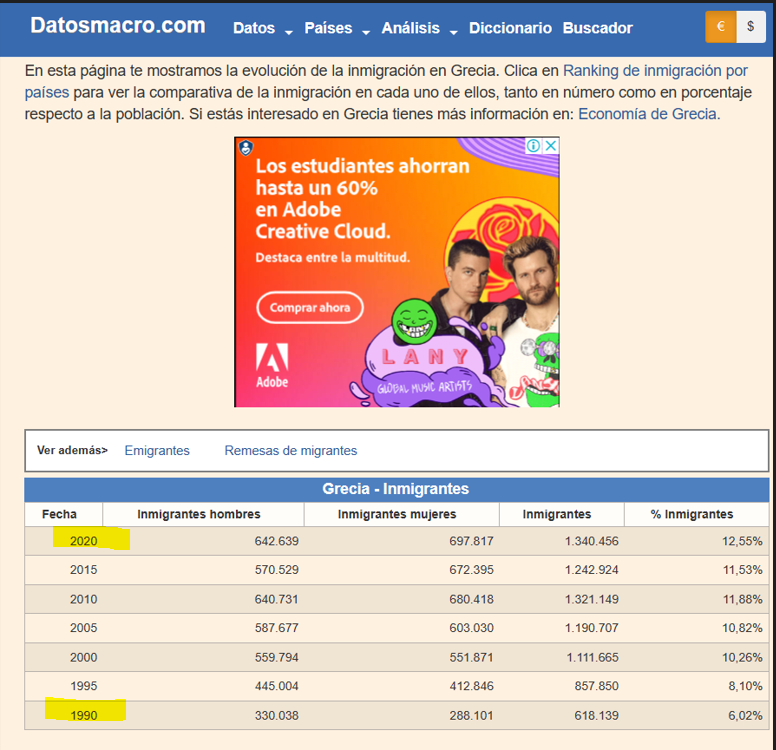Open the Países menu
The width and height of the screenshot is (776, 750).
click(328, 28)
